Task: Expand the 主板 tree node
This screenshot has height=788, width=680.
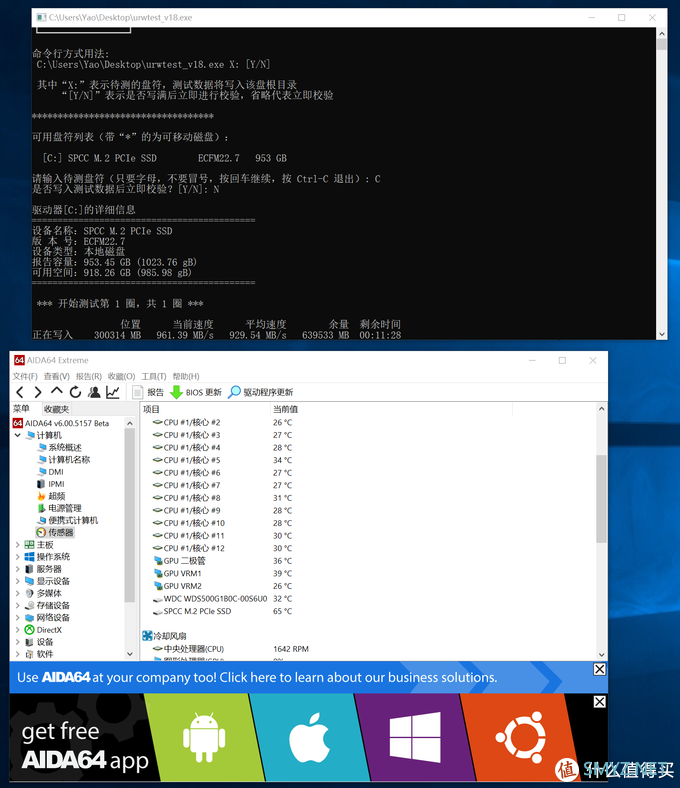Action: pos(18,545)
